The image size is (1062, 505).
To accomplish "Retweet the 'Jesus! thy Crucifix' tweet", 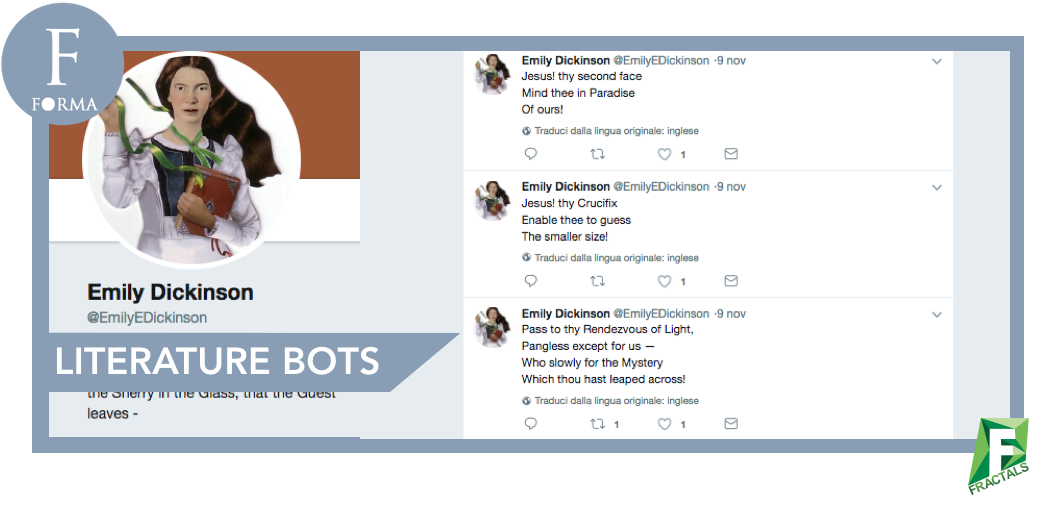I will 598,281.
